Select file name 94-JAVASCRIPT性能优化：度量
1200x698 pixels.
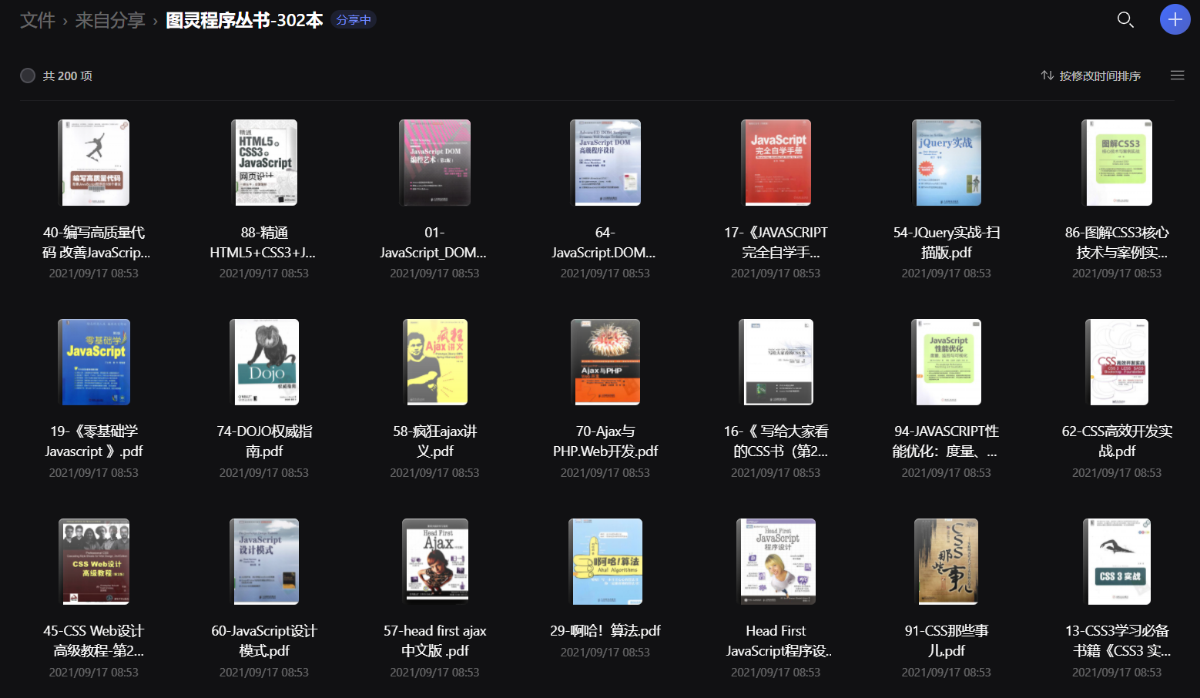coord(947,441)
